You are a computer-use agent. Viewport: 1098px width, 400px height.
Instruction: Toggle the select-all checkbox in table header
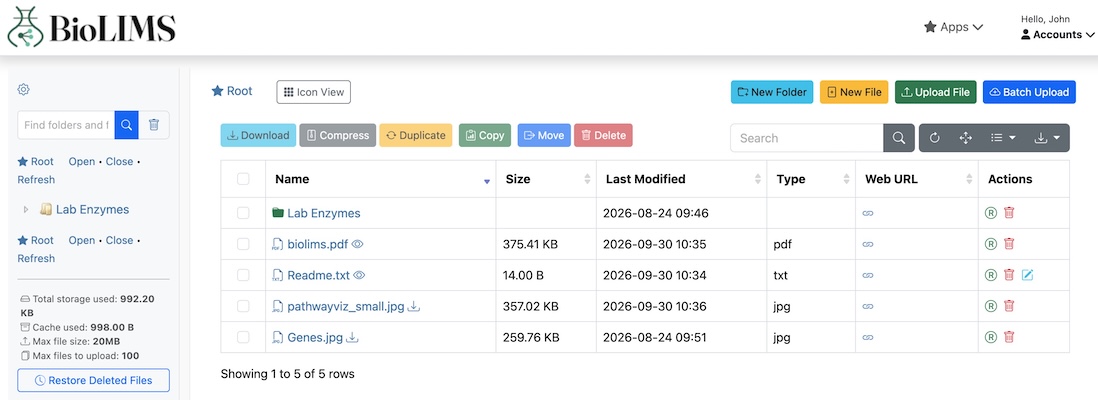point(243,179)
